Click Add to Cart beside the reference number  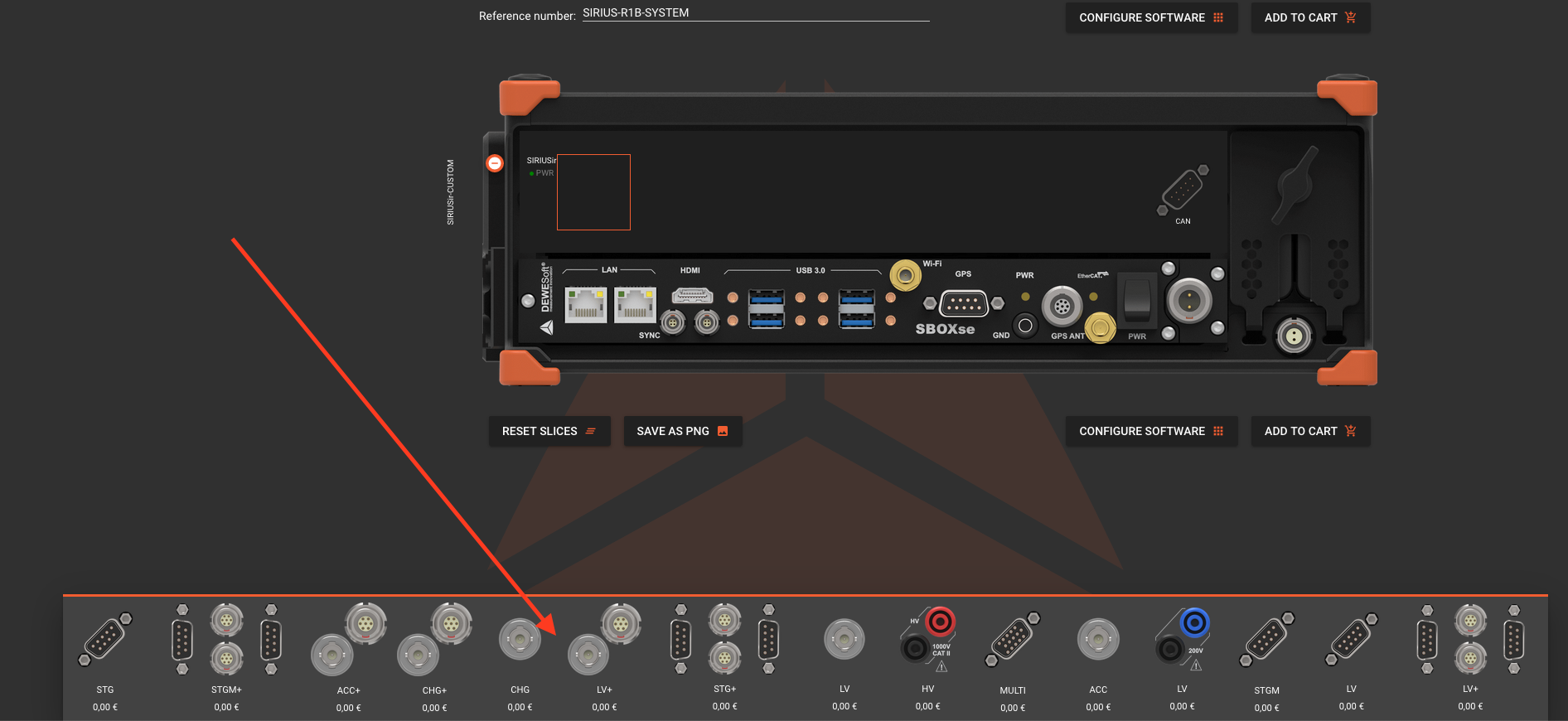[1310, 17]
